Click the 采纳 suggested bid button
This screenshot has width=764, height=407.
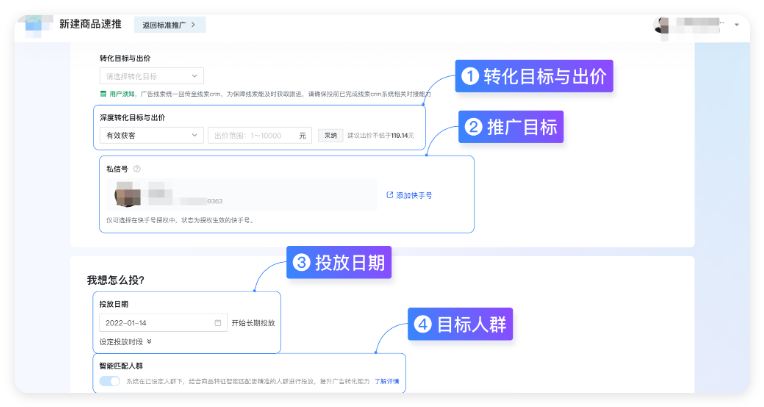331,135
